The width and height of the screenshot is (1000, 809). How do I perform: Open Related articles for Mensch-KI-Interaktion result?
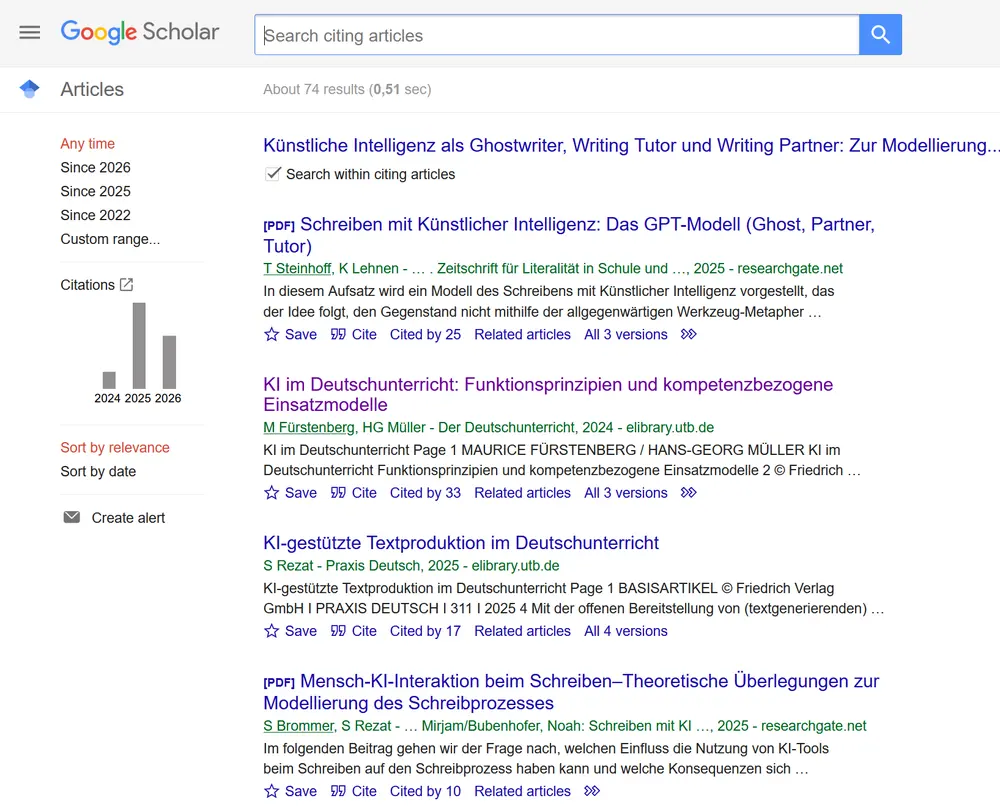(522, 791)
